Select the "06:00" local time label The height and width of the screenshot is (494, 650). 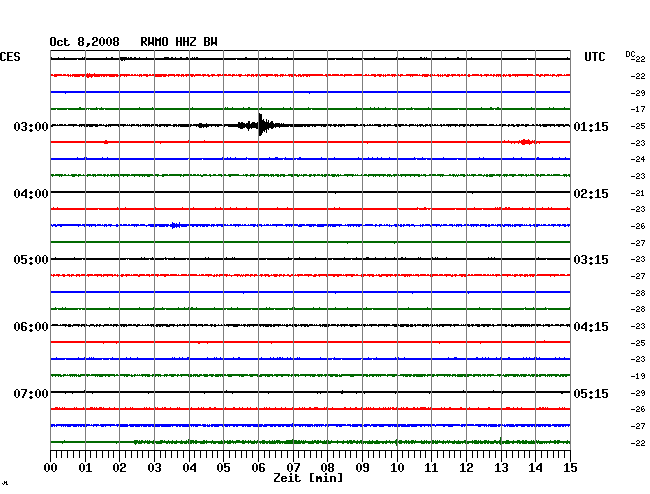[x=31, y=327]
